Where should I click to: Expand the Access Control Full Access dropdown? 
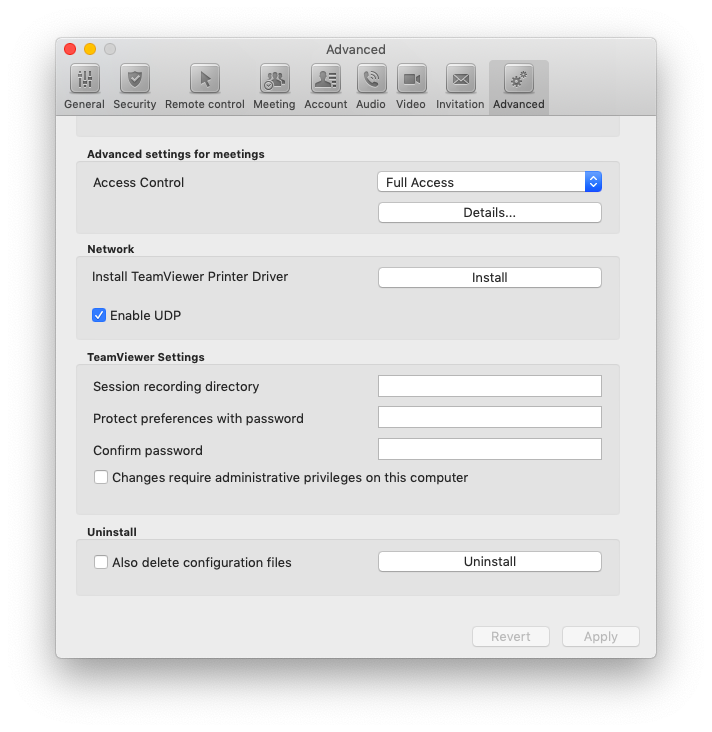[489, 182]
